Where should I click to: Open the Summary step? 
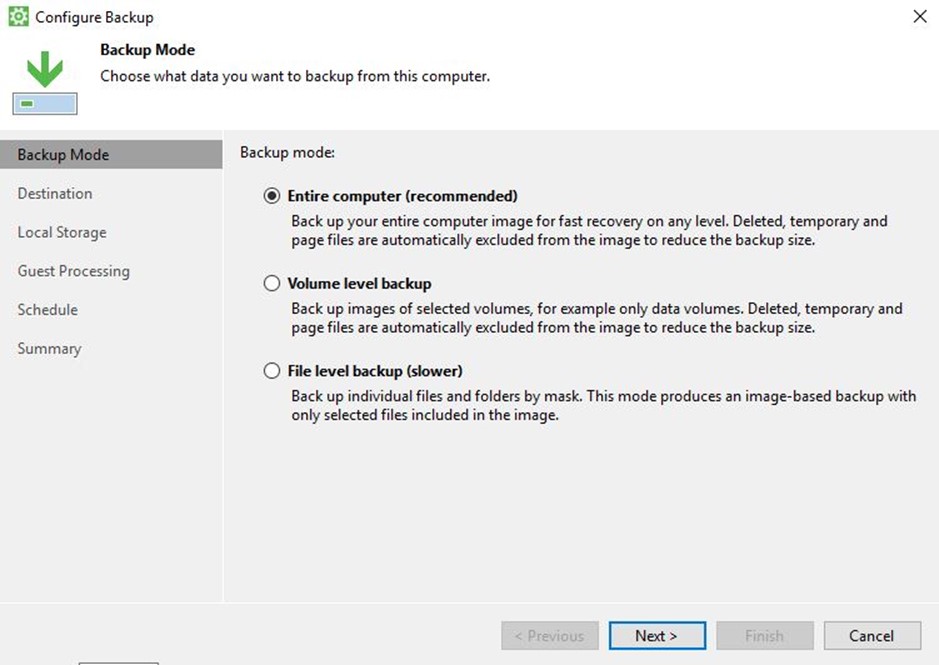pos(49,349)
